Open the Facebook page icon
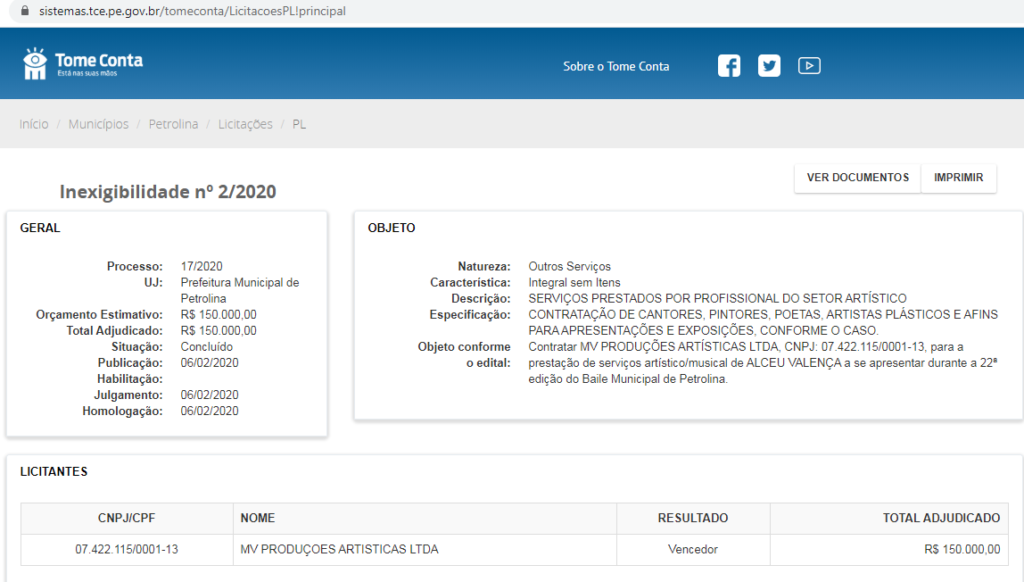 coord(729,66)
